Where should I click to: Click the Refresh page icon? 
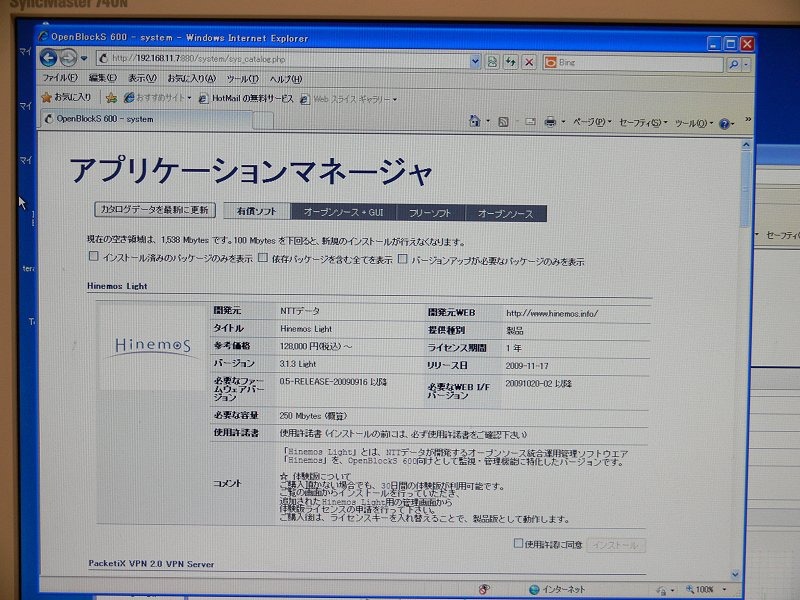coord(511,62)
